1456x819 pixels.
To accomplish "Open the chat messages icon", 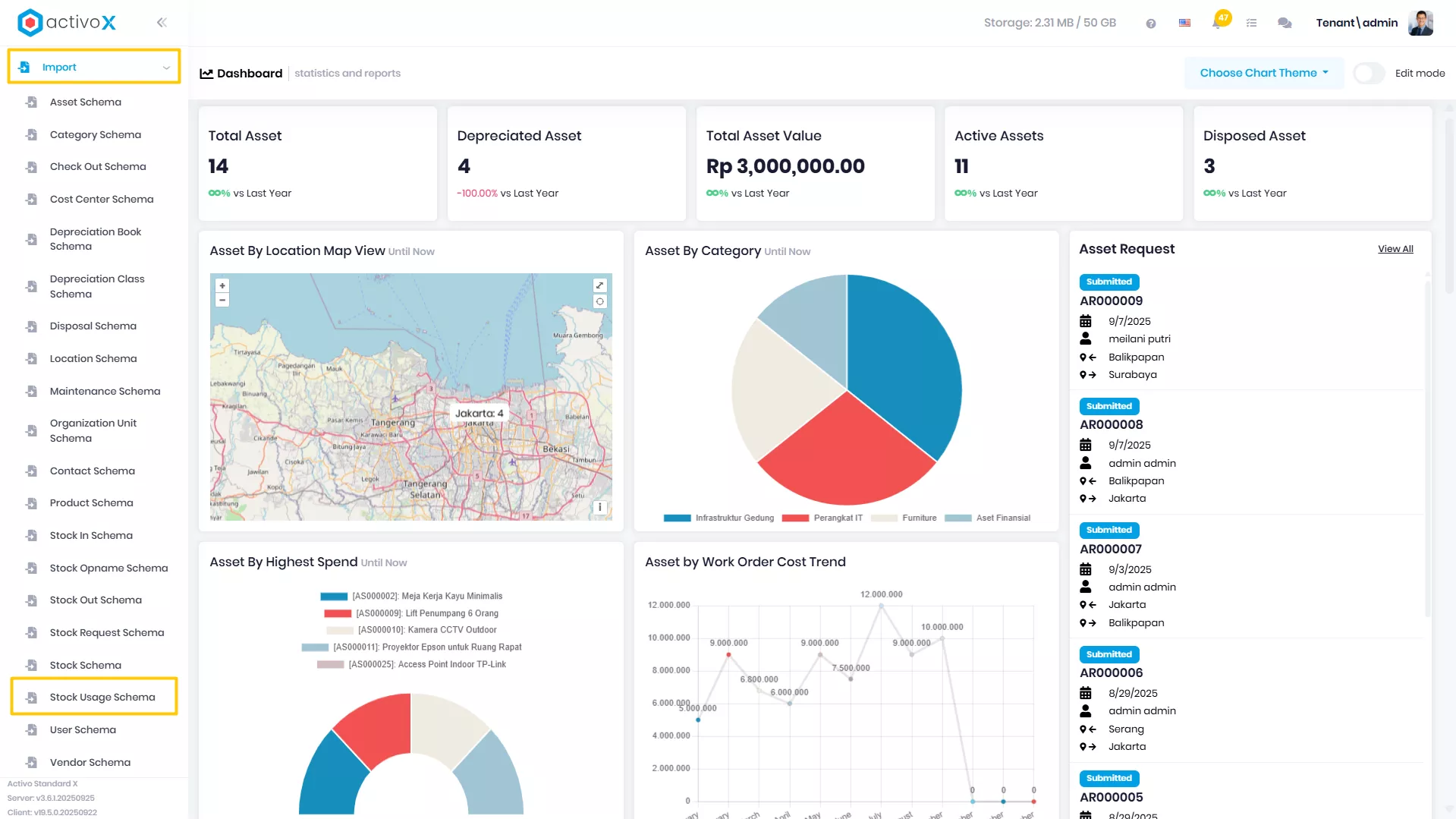I will [x=1285, y=24].
